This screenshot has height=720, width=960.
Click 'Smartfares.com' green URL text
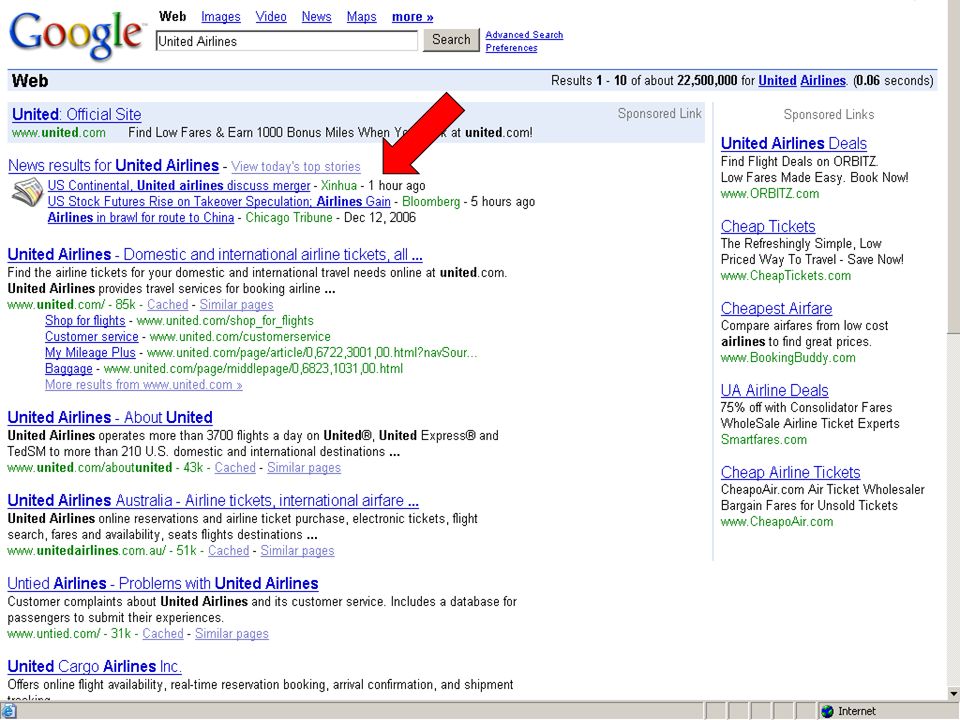[763, 440]
